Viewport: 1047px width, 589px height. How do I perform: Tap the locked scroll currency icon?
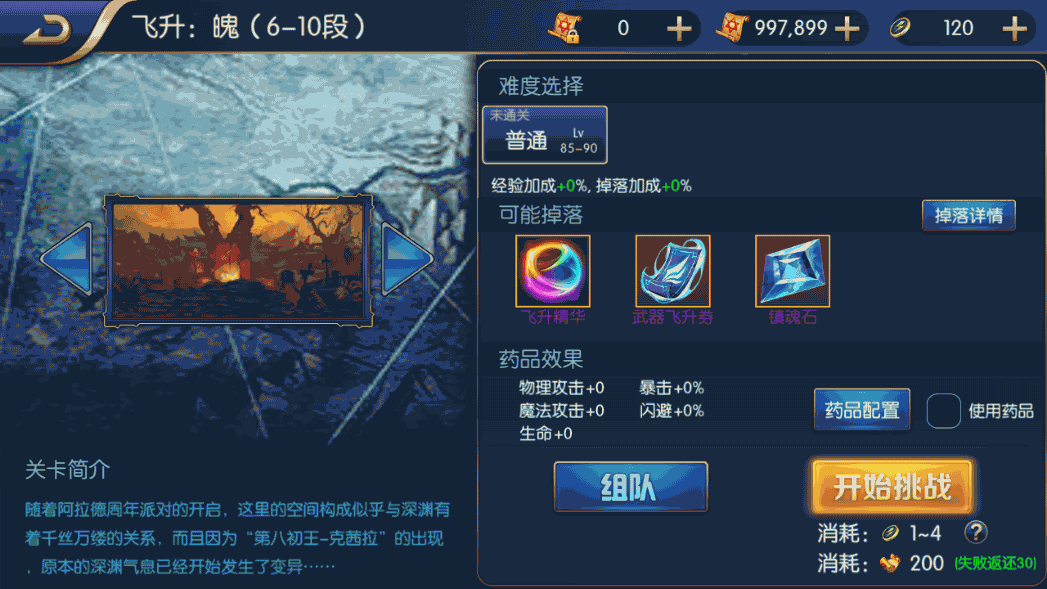[x=565, y=28]
